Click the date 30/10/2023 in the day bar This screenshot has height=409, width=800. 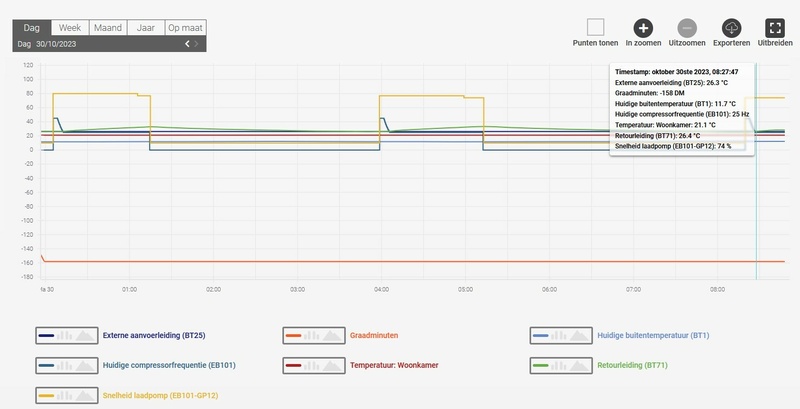click(56, 44)
